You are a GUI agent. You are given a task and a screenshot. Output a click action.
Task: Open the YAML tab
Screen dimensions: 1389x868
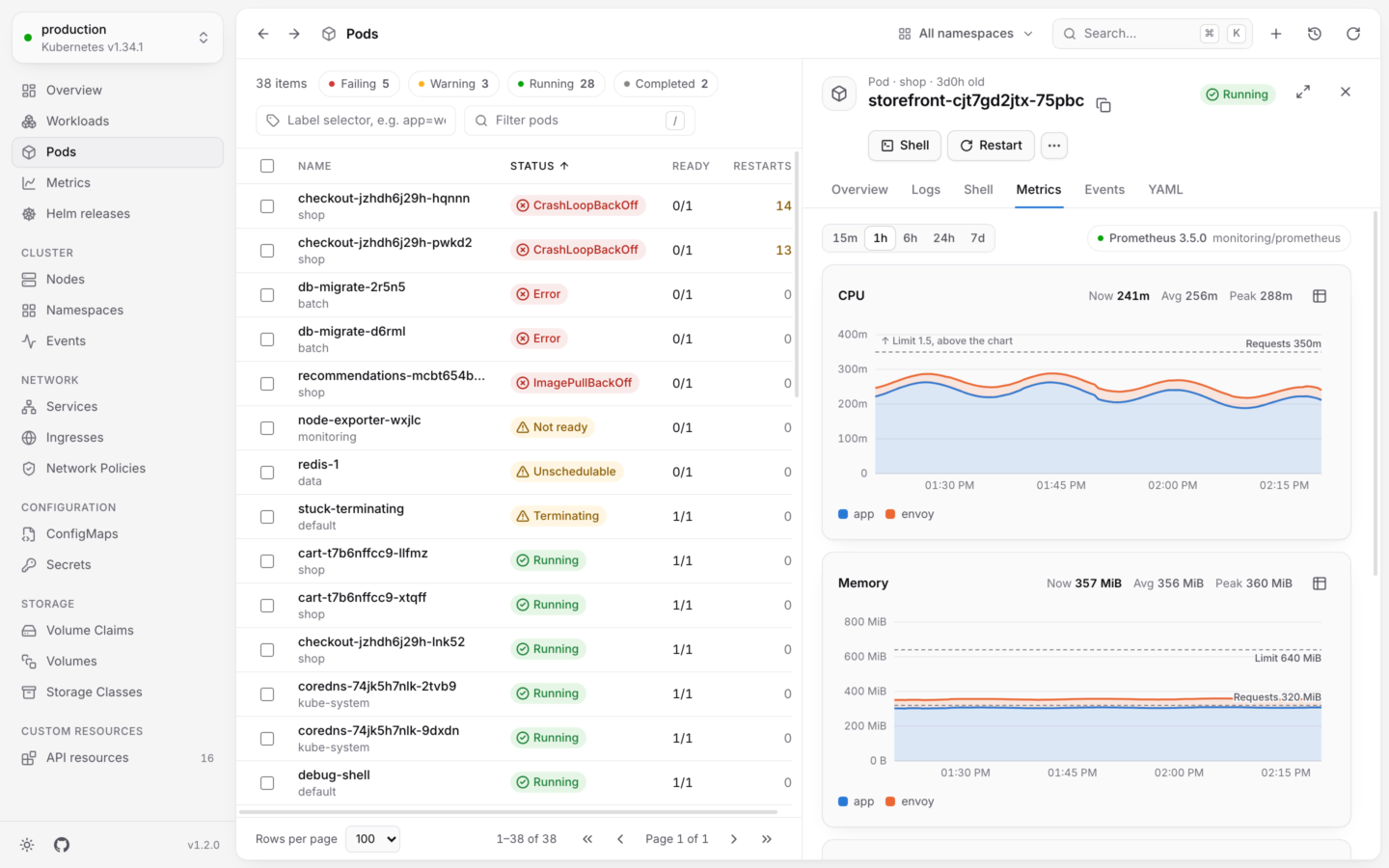(1165, 190)
